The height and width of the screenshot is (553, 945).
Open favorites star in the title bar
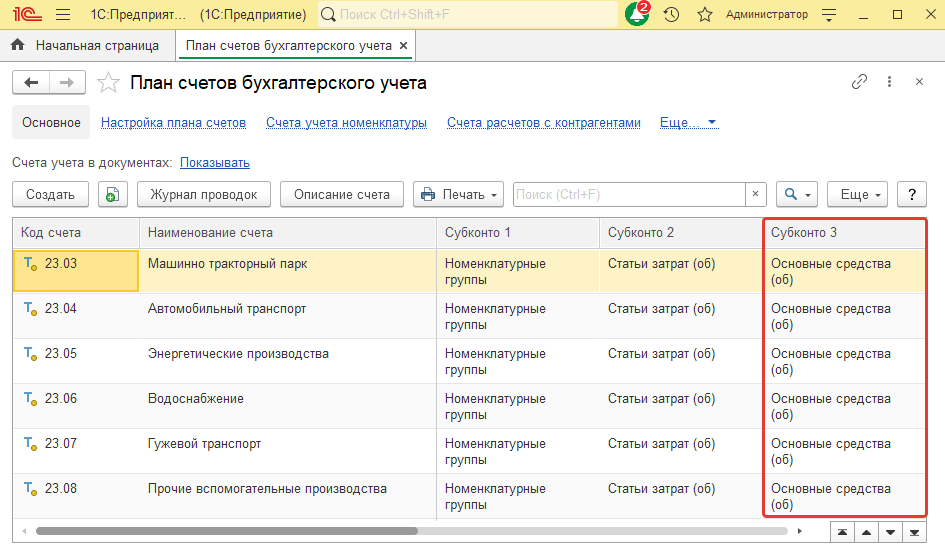point(704,15)
